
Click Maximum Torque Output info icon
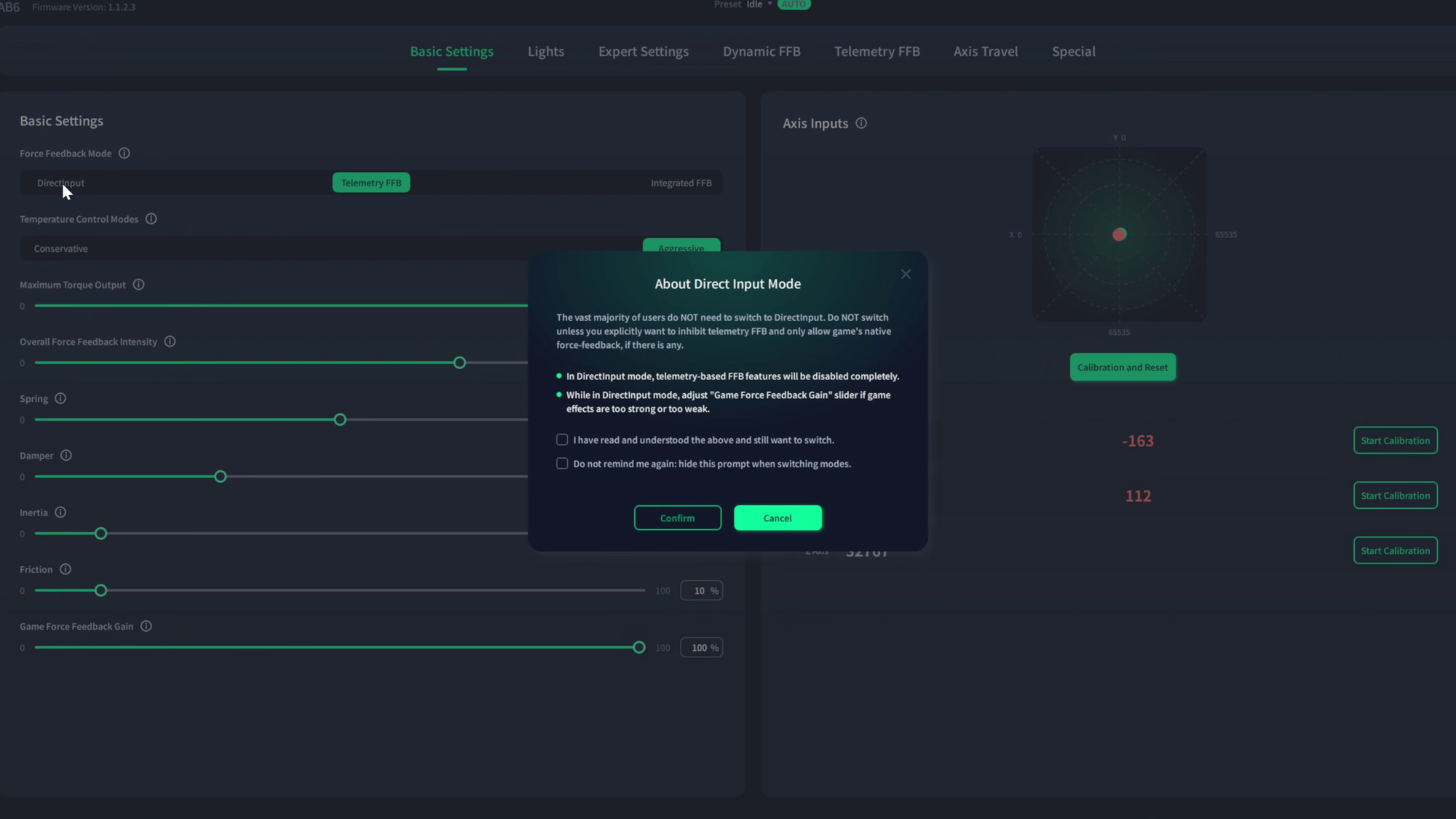[138, 285]
